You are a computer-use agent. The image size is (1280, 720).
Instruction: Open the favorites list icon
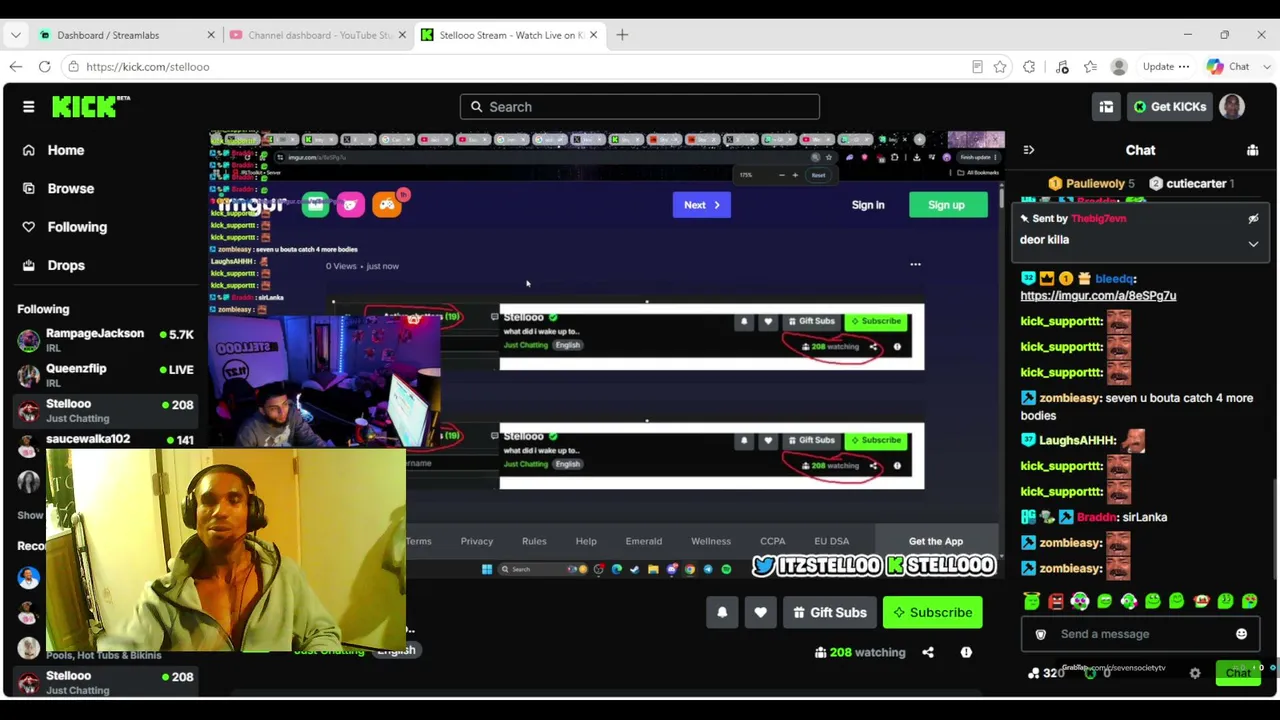click(1090, 67)
